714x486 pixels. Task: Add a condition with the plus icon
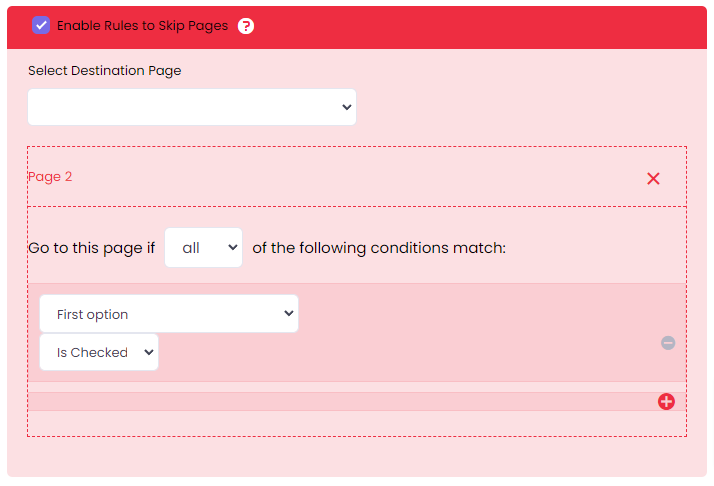coord(667,401)
